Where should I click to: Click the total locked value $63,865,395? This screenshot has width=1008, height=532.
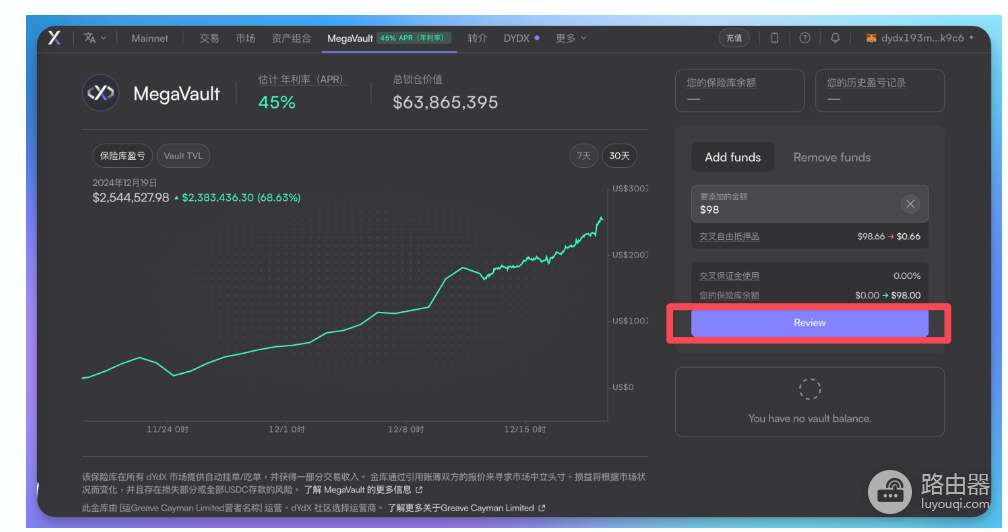445,102
